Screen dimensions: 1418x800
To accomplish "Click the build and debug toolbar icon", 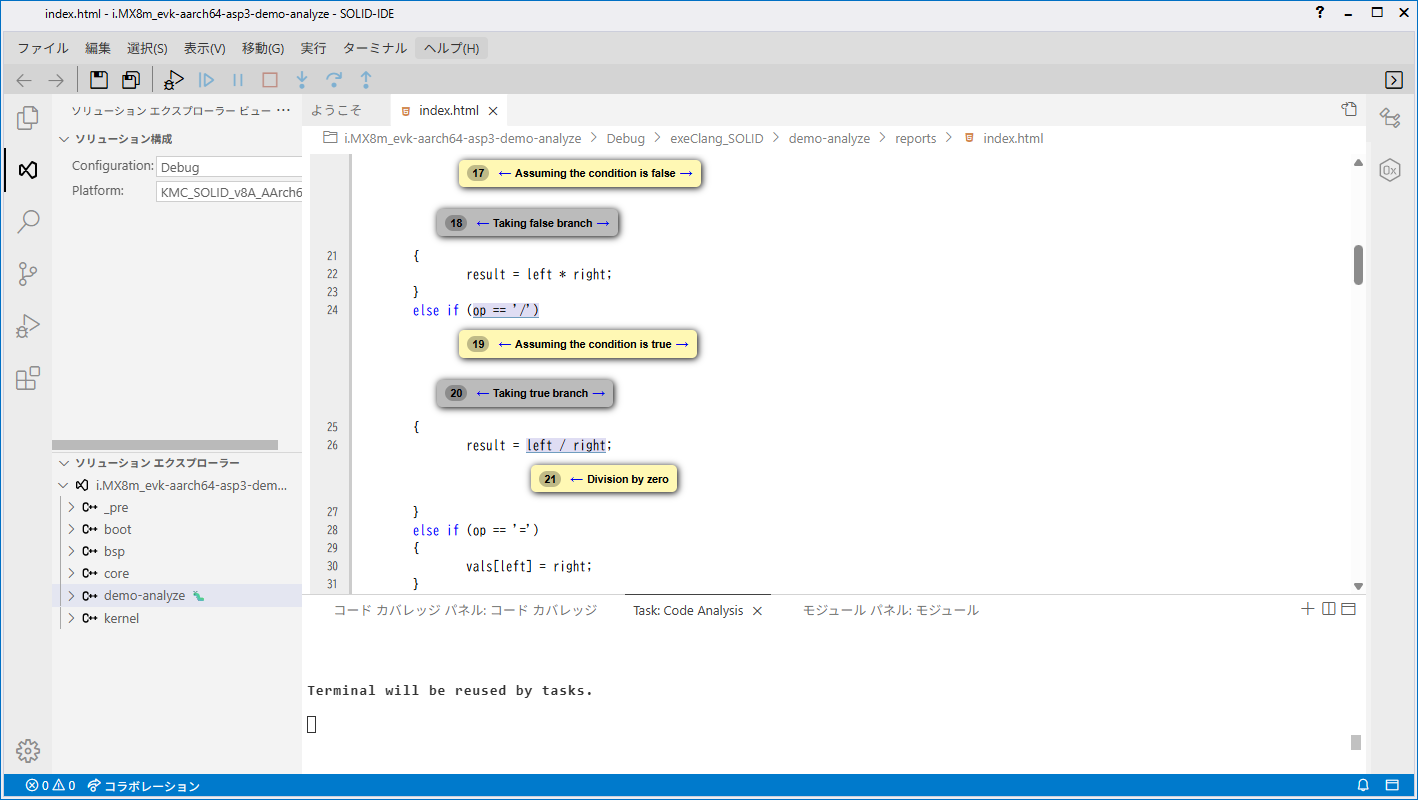I will point(174,80).
